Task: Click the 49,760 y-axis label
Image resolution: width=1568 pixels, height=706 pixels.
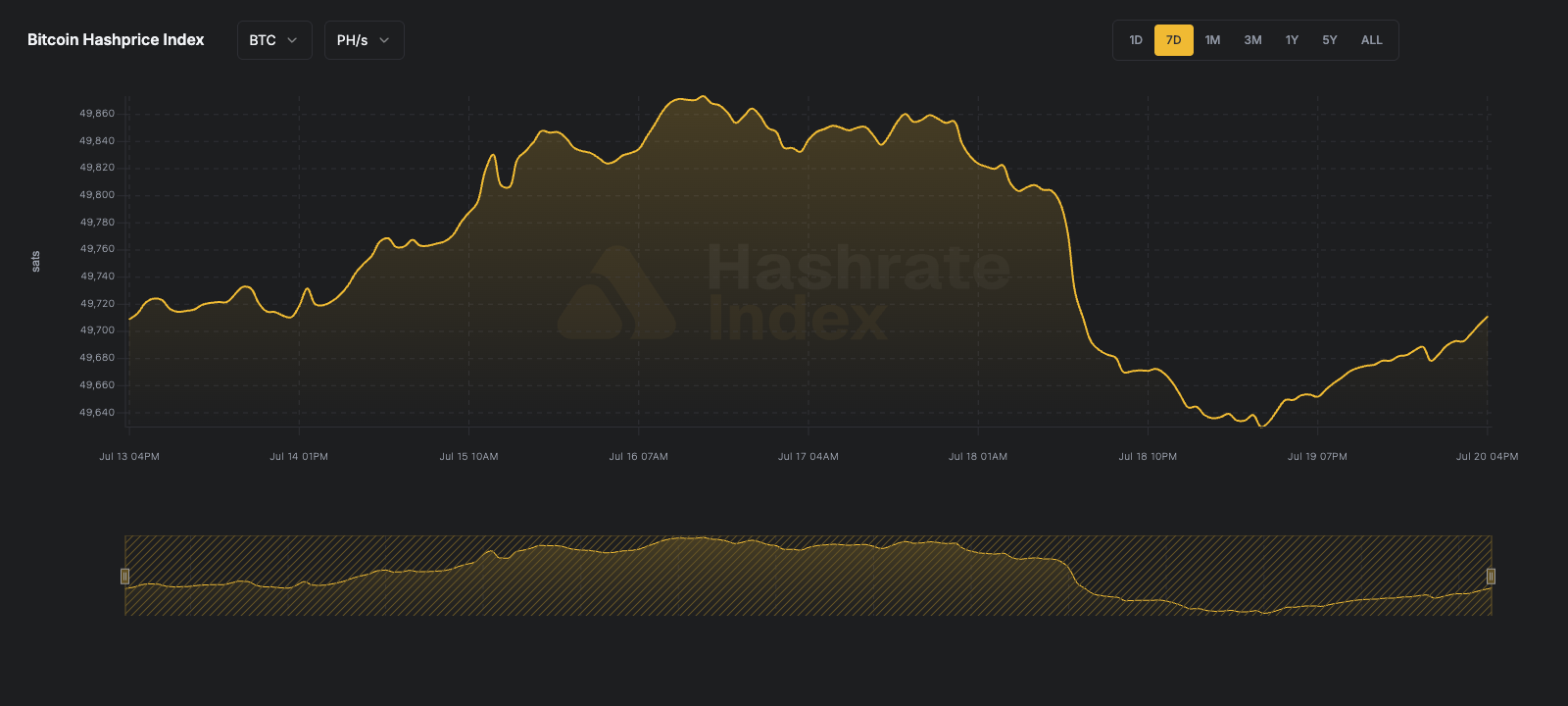Action: pos(97,249)
